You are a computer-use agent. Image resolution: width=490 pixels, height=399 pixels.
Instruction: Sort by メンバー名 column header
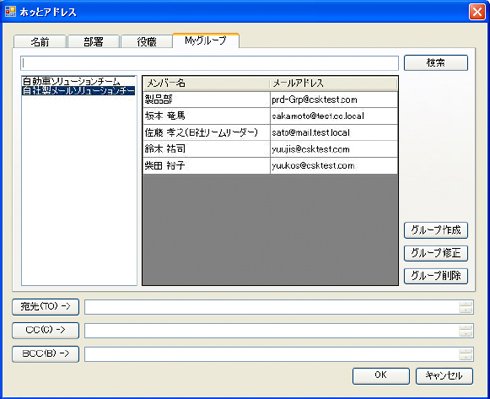click(x=206, y=83)
